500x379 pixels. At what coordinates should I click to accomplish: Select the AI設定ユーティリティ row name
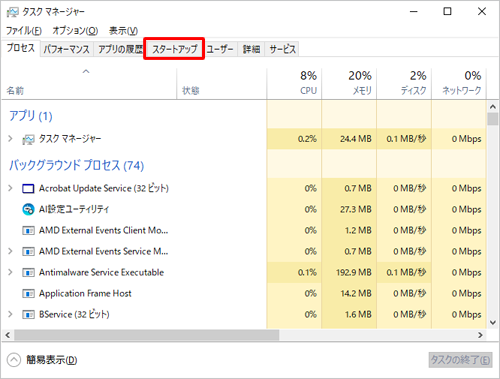coord(74,209)
